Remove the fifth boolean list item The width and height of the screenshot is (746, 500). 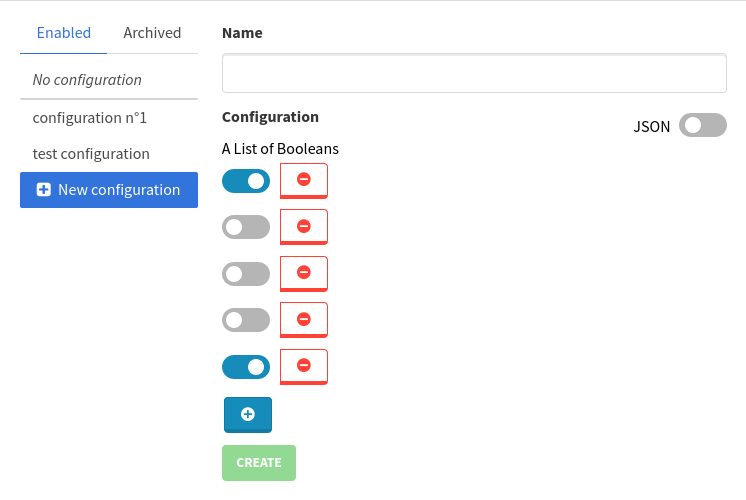(304, 366)
